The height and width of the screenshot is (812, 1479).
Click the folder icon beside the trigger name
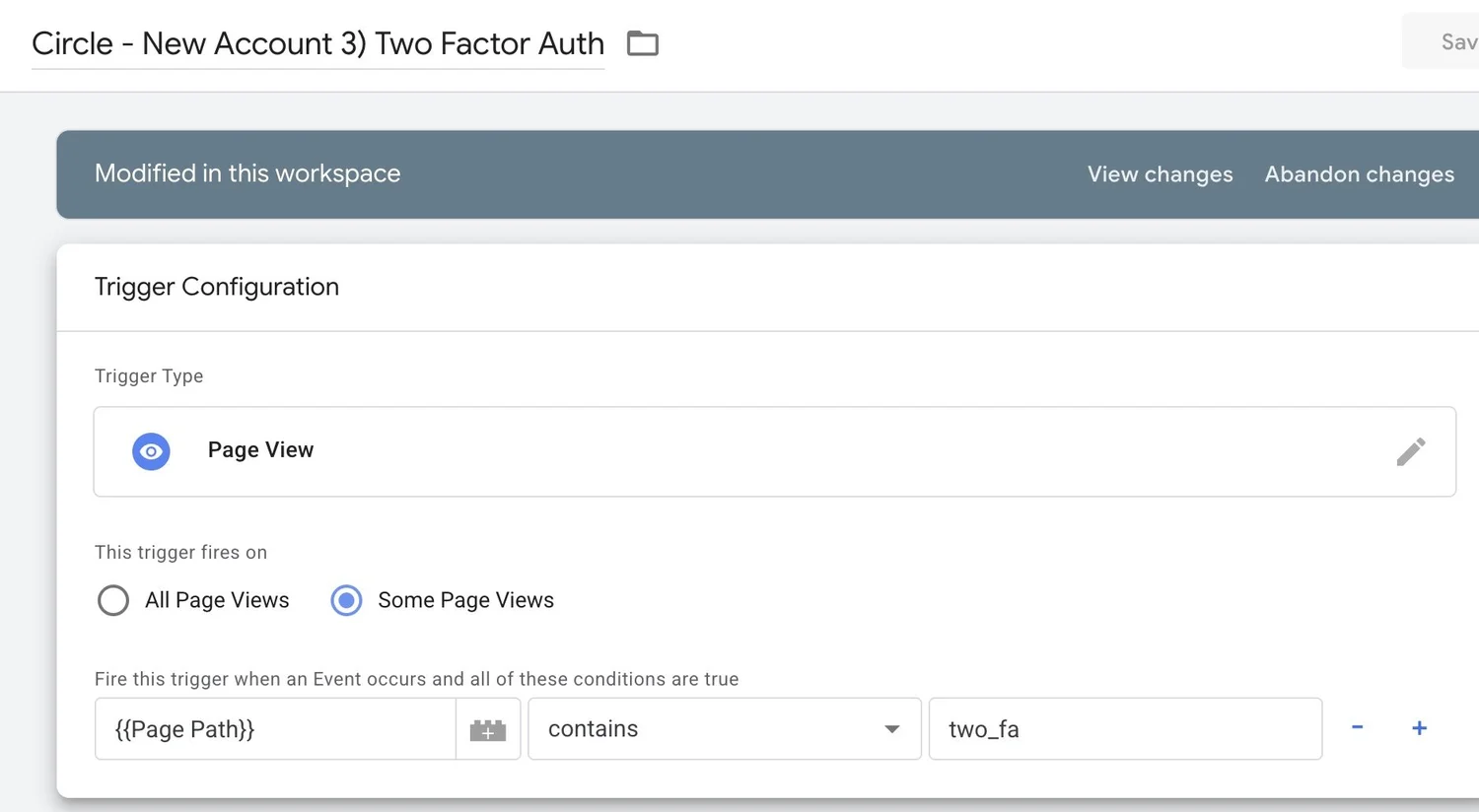coord(643,43)
